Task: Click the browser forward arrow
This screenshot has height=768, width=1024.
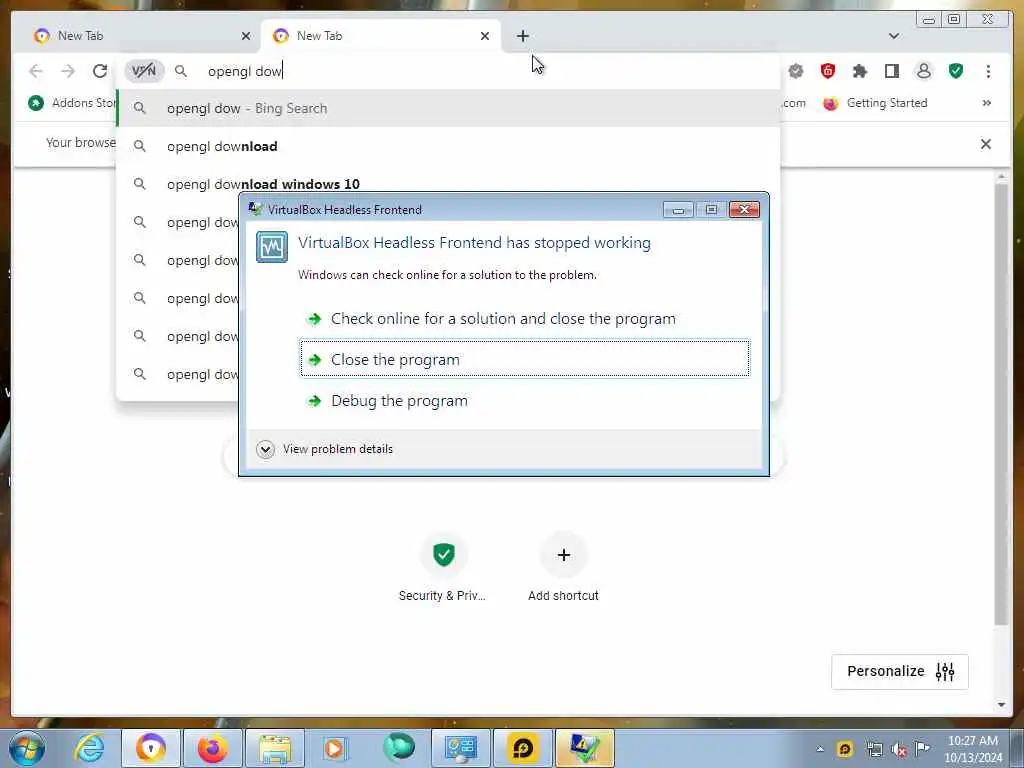Action: click(68, 71)
